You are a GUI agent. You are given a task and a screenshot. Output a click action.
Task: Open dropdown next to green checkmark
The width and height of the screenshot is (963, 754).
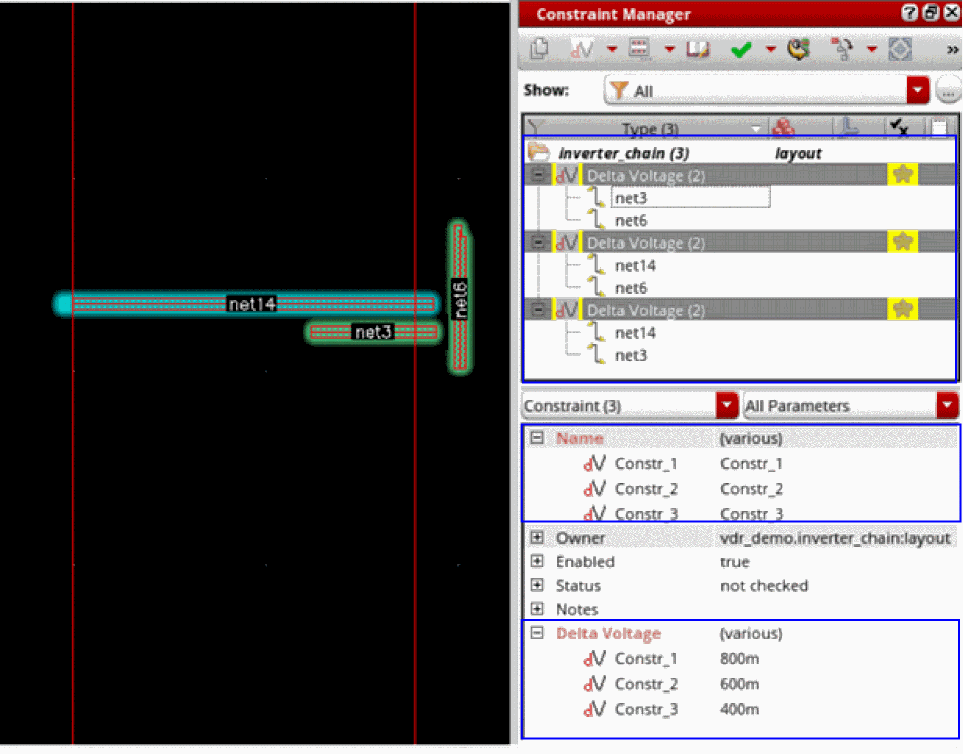(770, 49)
